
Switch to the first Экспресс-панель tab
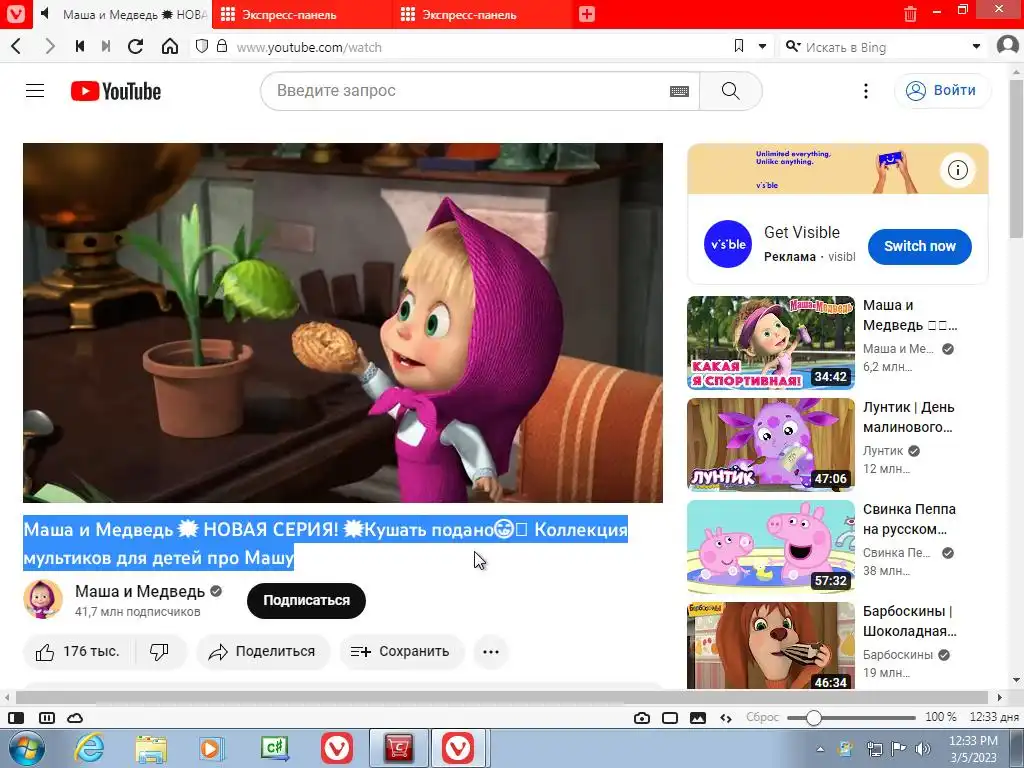point(302,14)
